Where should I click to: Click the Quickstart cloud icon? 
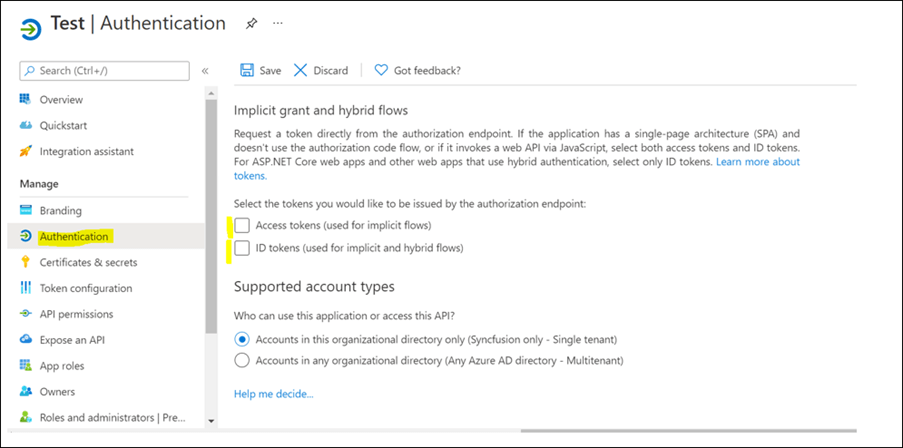pos(26,126)
